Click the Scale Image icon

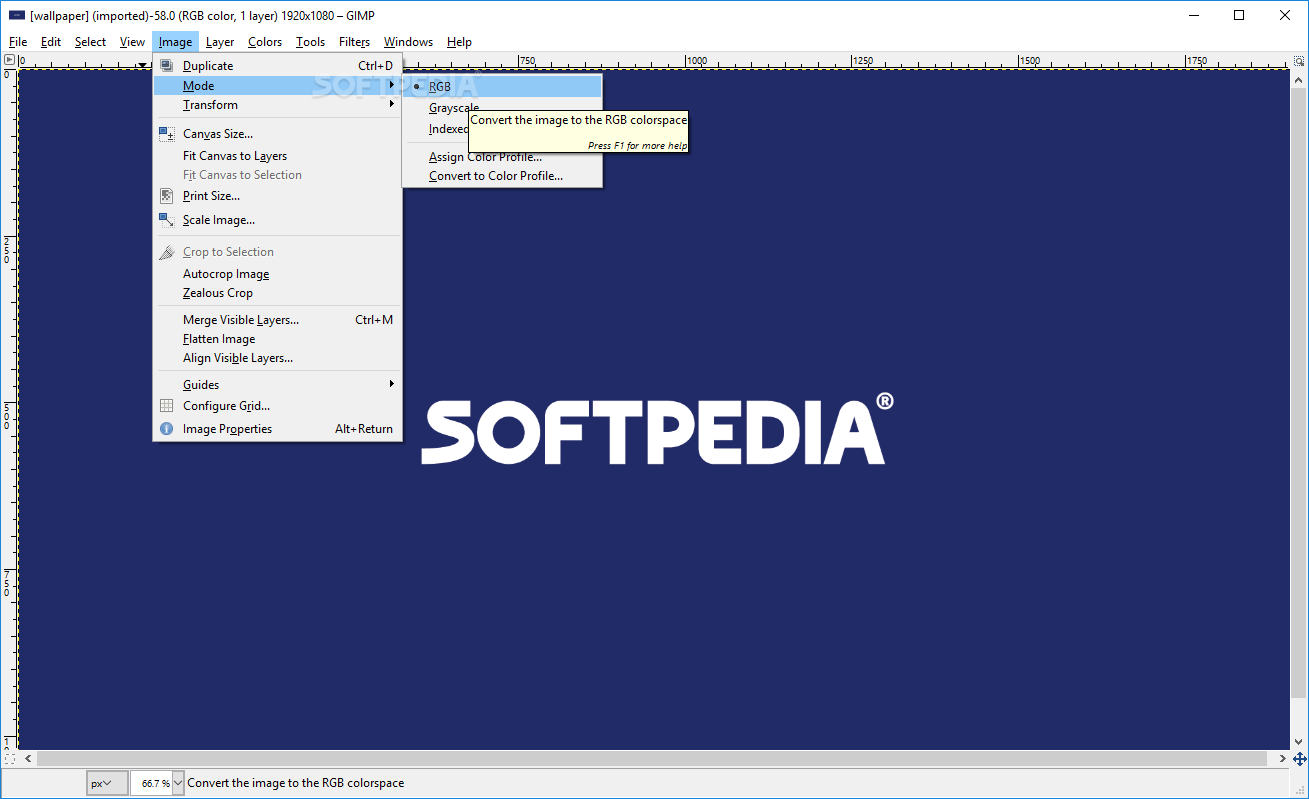pyautogui.click(x=167, y=220)
